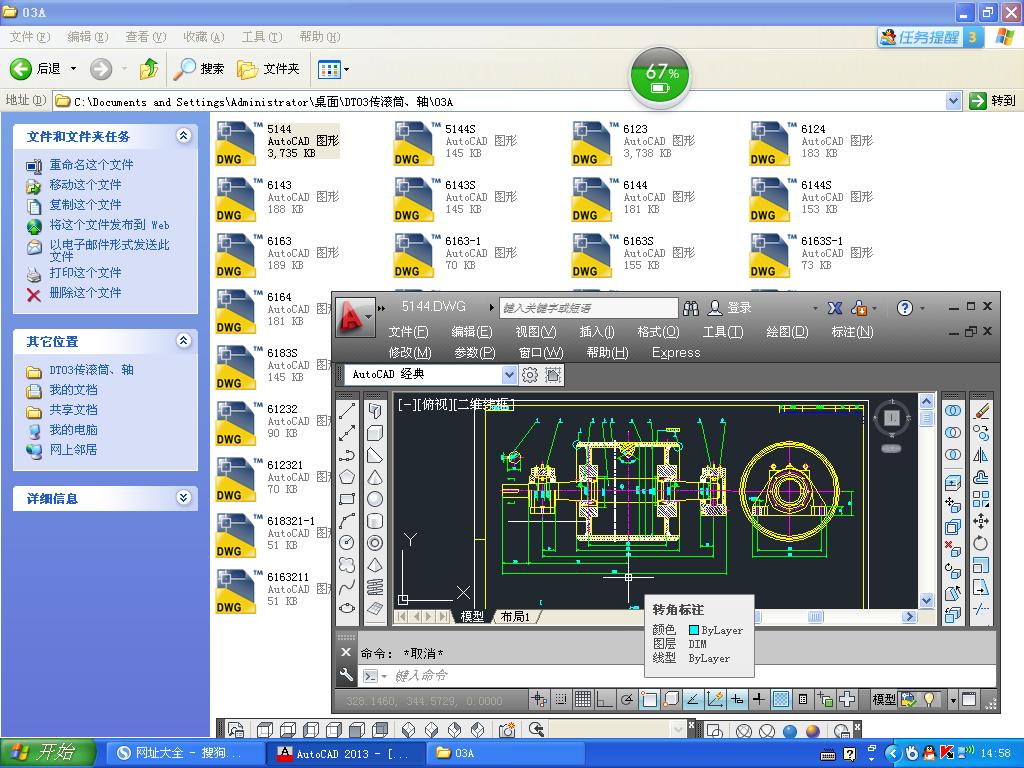The width and height of the screenshot is (1024, 768).
Task: Click the 登录 sign-in button
Action: point(739,308)
